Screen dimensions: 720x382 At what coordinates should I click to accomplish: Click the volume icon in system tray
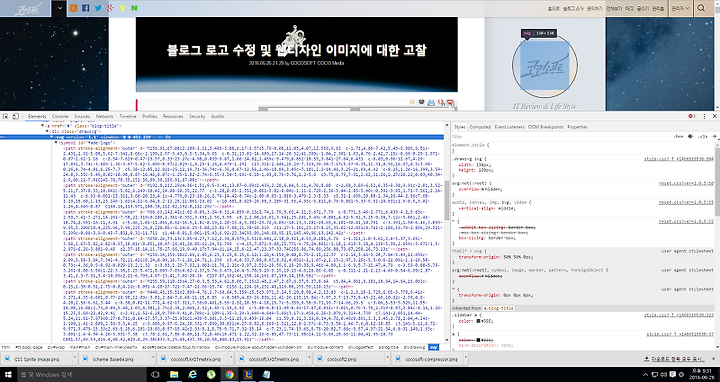click(664, 375)
